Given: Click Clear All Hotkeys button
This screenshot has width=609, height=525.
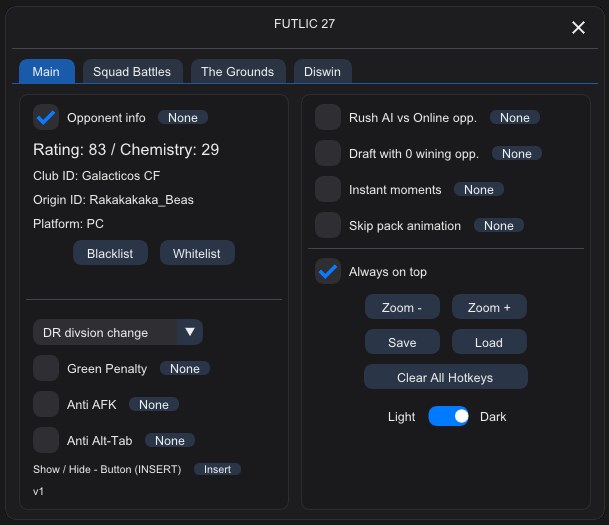Looking at the screenshot, I should click(x=445, y=377).
